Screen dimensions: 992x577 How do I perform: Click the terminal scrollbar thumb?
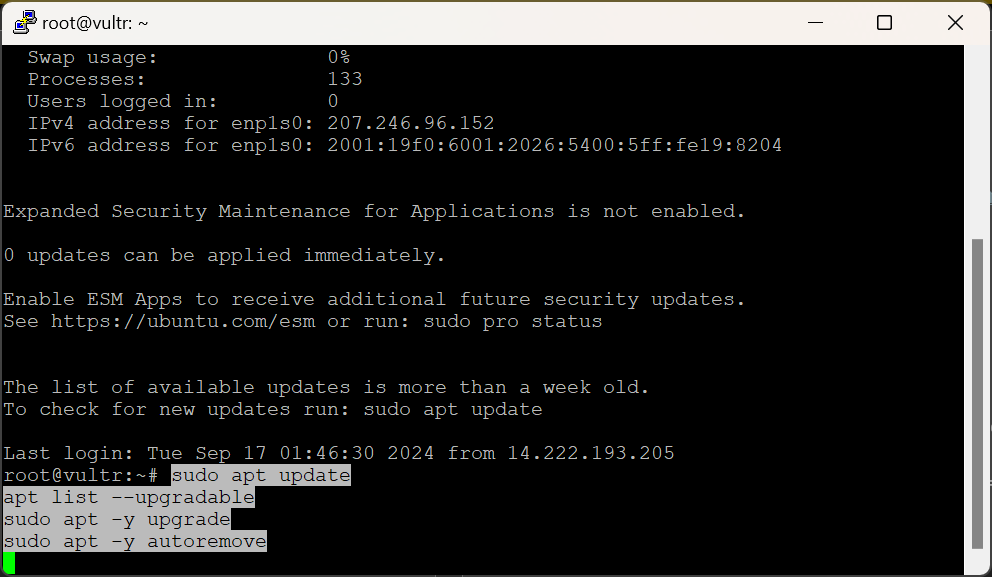click(980, 395)
